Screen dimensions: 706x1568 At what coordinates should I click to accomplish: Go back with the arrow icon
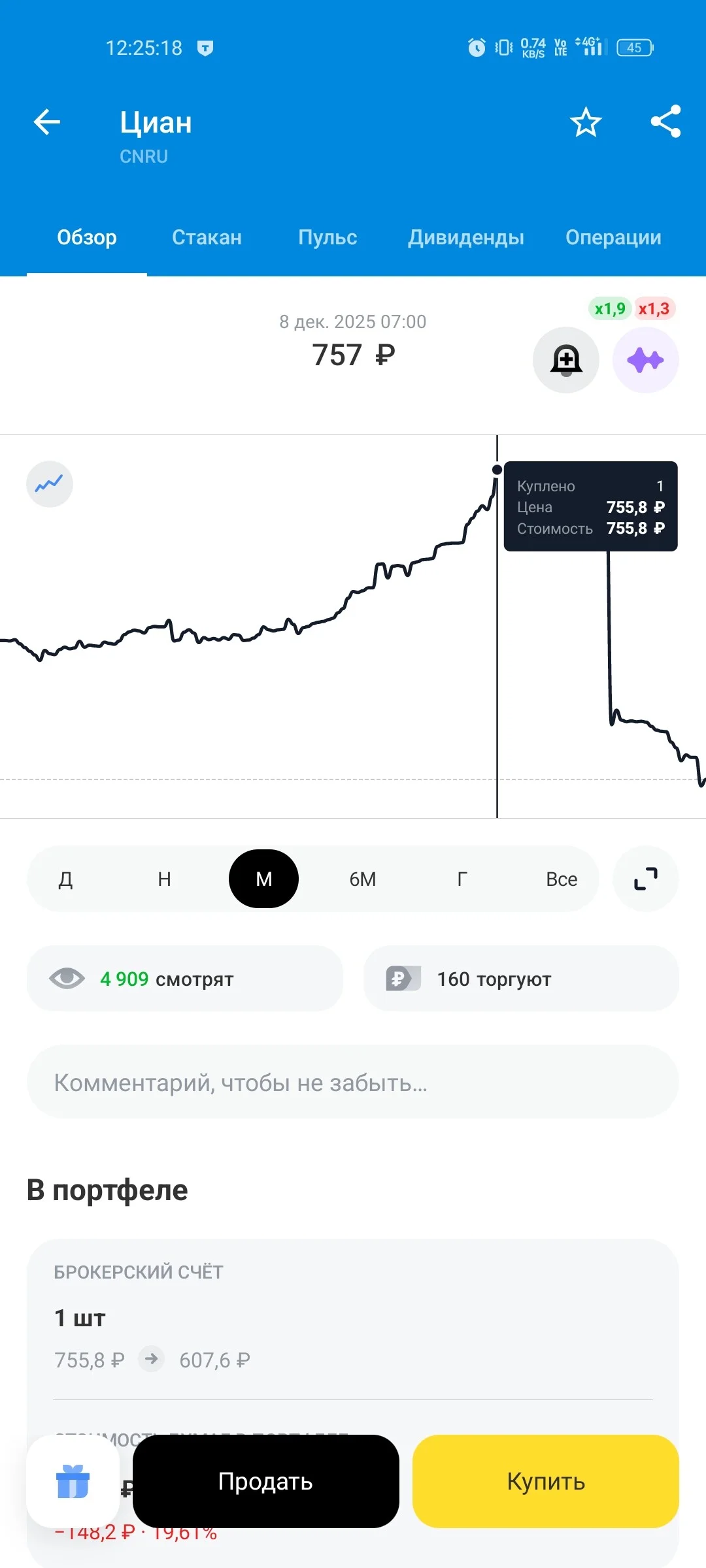tap(47, 122)
